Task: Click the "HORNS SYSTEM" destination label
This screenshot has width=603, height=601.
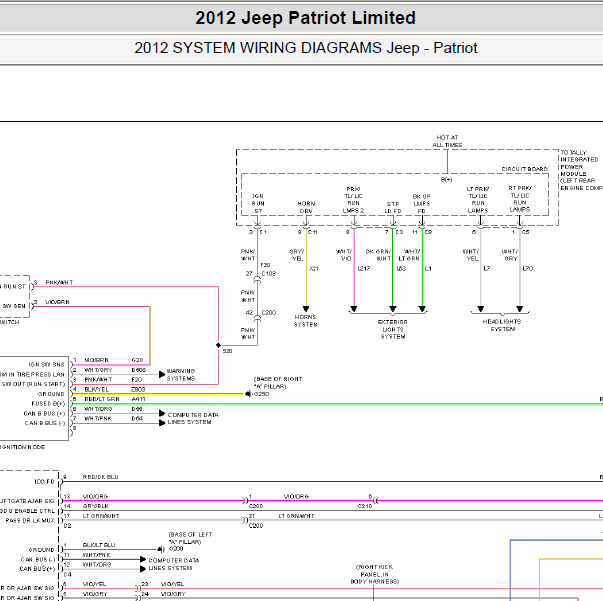Action: click(x=306, y=321)
